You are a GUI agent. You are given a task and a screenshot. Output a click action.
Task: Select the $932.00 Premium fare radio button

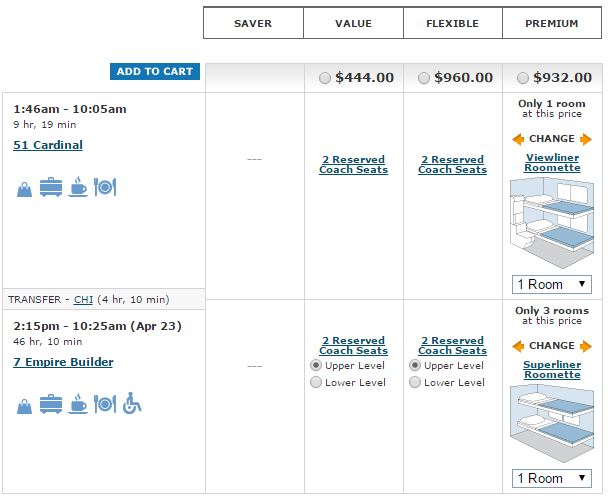coord(523,78)
